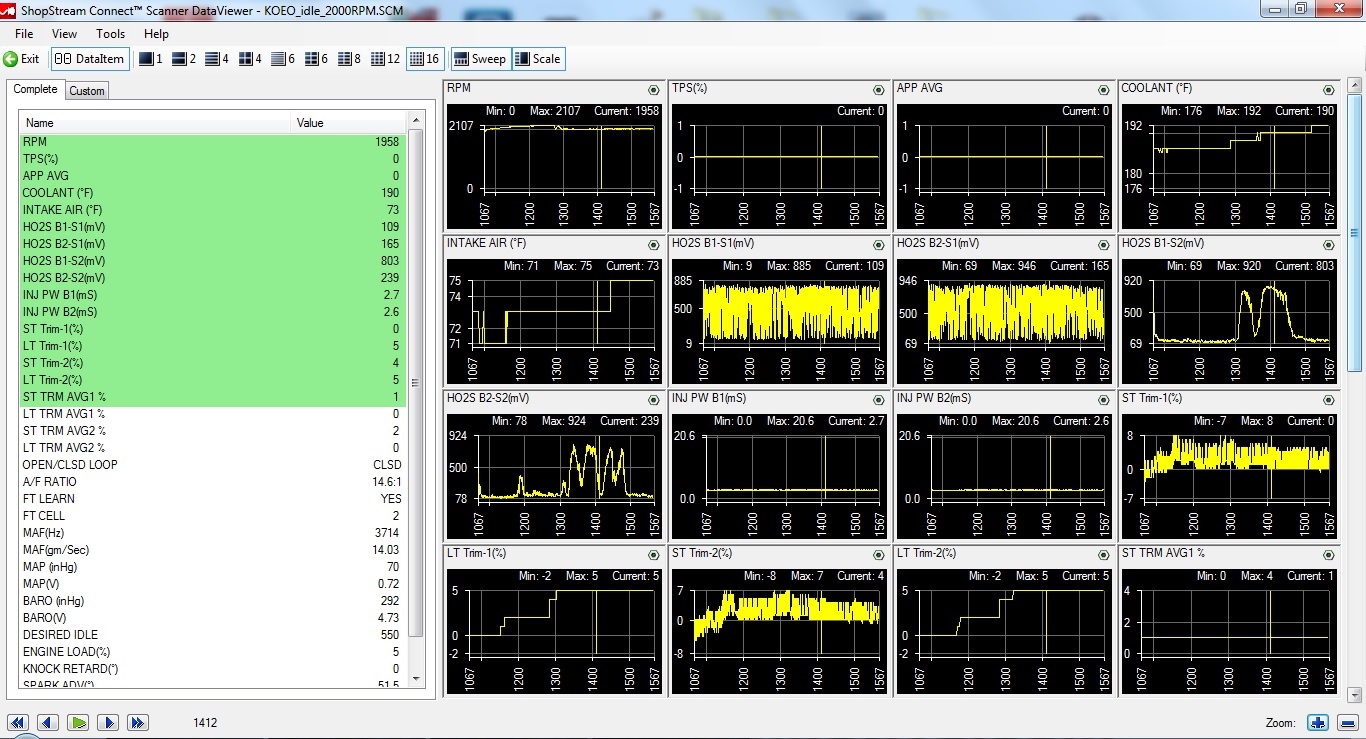Select the 12-graph layout
The image size is (1366, 739).
tap(385, 59)
